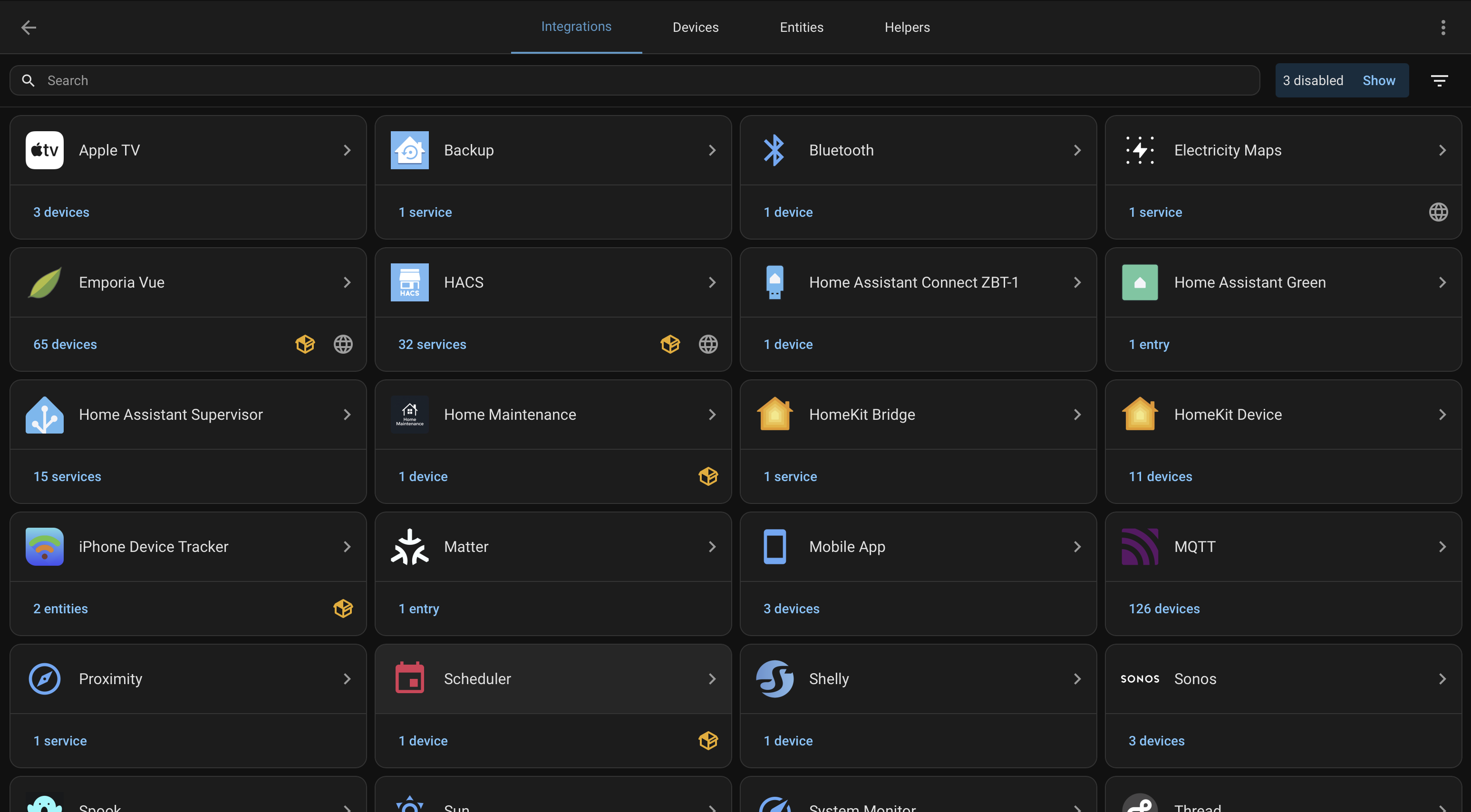
Task: Expand HomeKit Device with its chevron
Action: click(1442, 415)
